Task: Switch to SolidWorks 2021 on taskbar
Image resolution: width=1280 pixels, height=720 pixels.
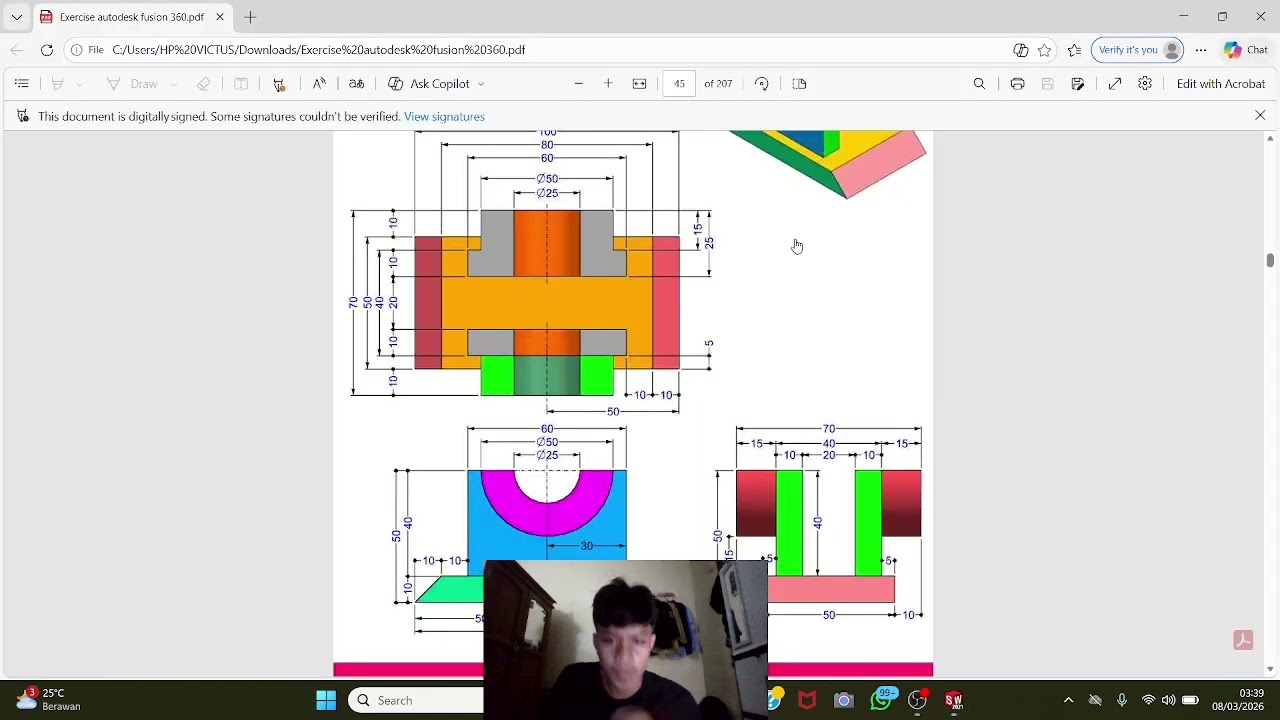Action: [x=954, y=700]
